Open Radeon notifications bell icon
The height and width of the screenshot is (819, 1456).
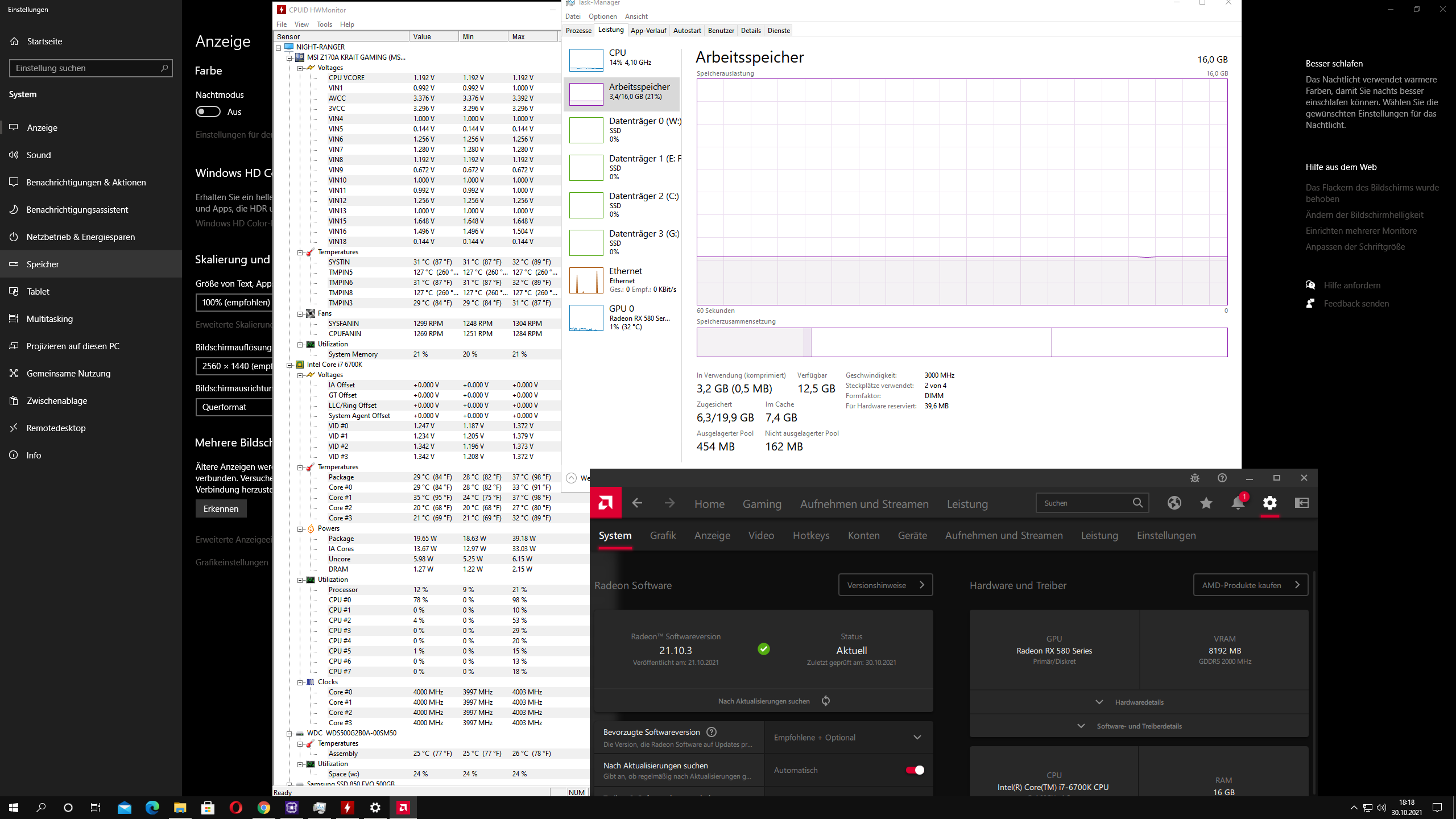point(1238,503)
